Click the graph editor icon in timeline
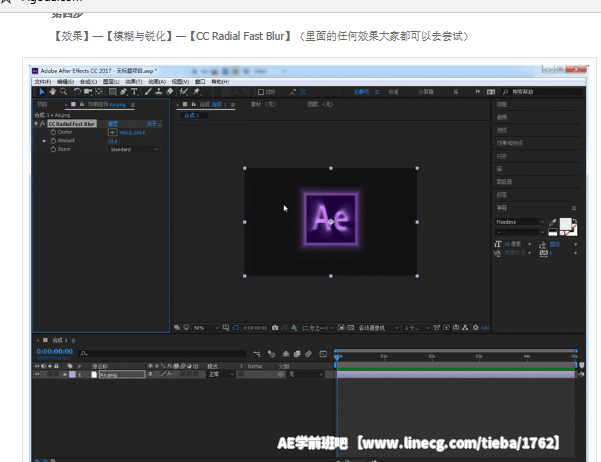The image size is (601, 462). click(x=323, y=354)
